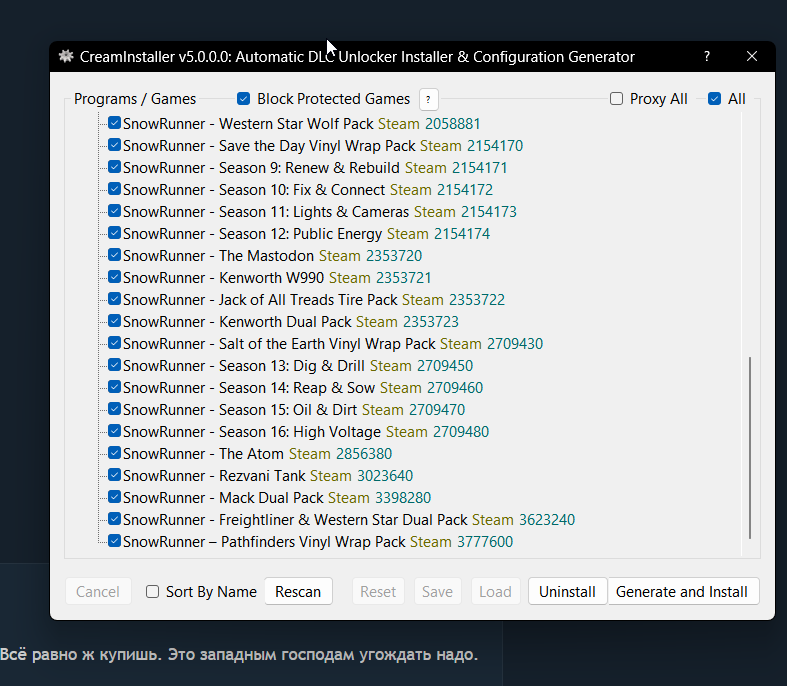Uncheck The Mastodon DLC checkbox
This screenshot has height=686, width=787.
pos(114,255)
